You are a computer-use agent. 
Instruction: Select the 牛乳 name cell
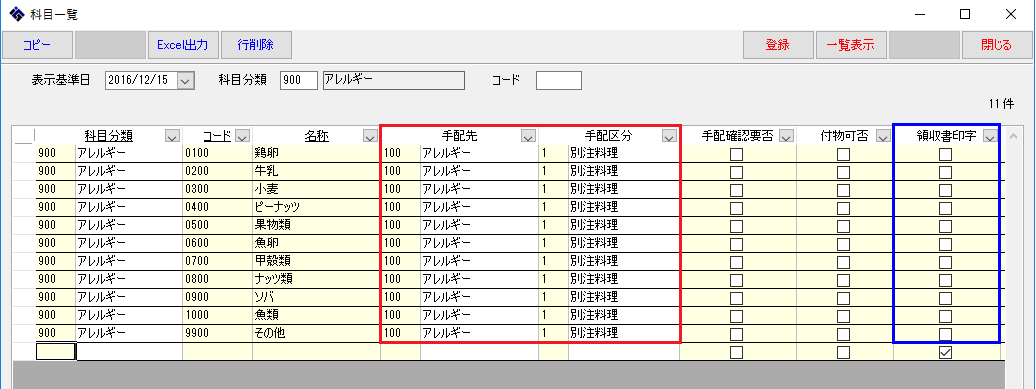coord(316,171)
